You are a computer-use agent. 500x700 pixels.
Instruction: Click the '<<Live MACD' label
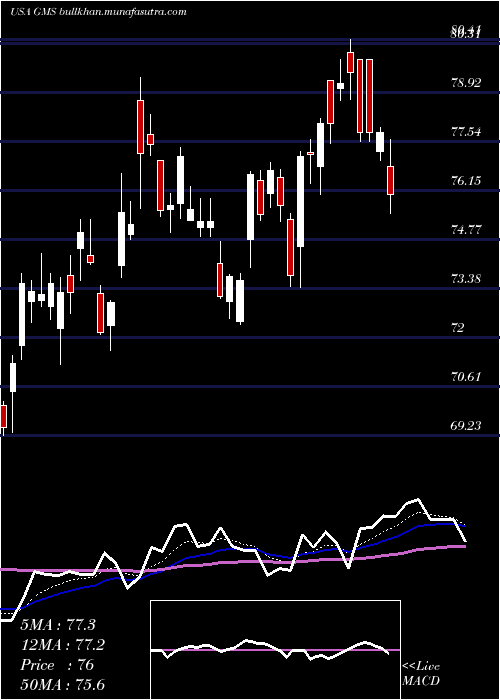[421, 674]
